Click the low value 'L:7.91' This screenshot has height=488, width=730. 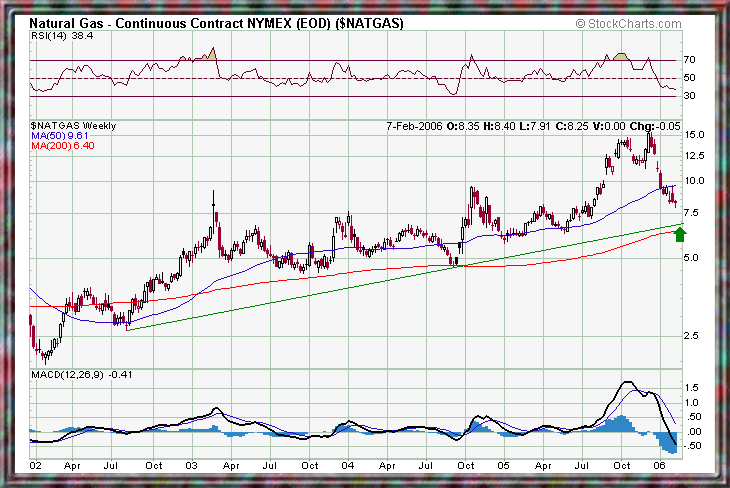click(535, 126)
